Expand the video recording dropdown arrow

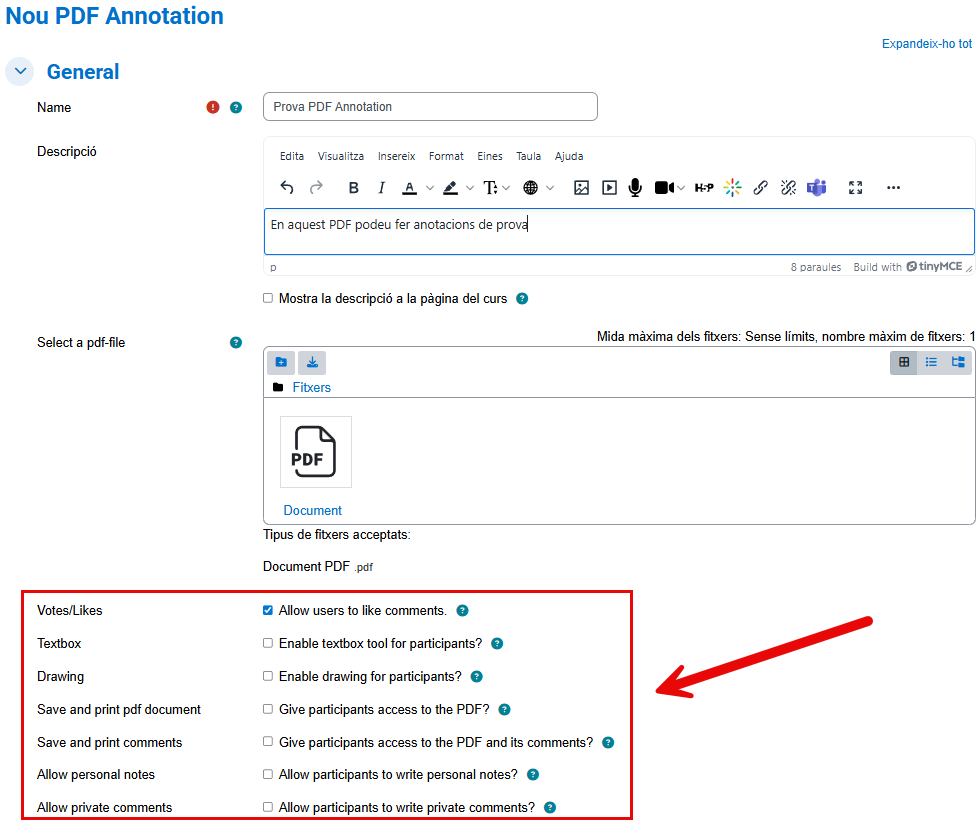click(681, 188)
